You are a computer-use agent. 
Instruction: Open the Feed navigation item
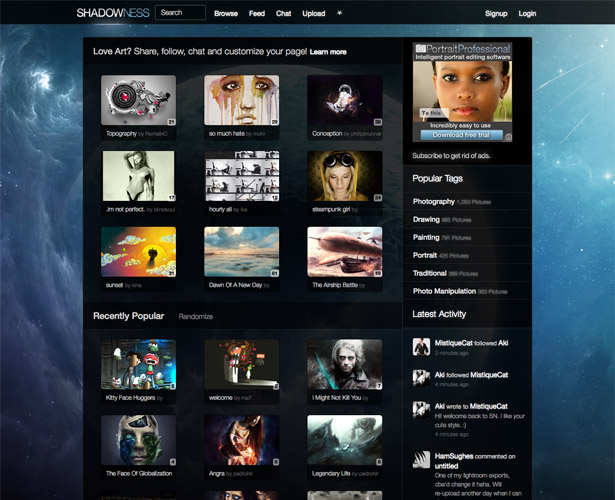tap(257, 13)
